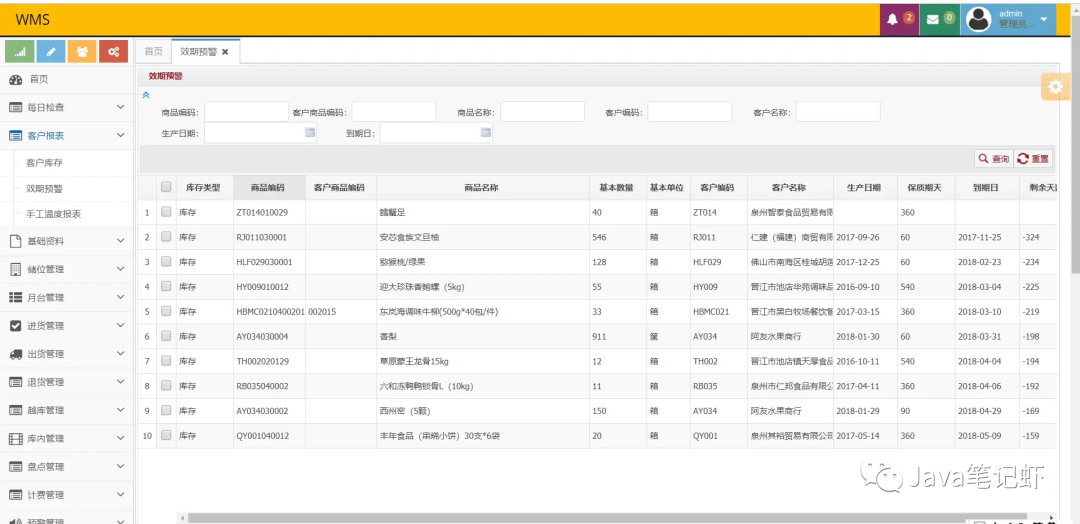Image resolution: width=1080 pixels, height=524 pixels.
Task: Click the red gears shortcut button
Action: [x=114, y=51]
